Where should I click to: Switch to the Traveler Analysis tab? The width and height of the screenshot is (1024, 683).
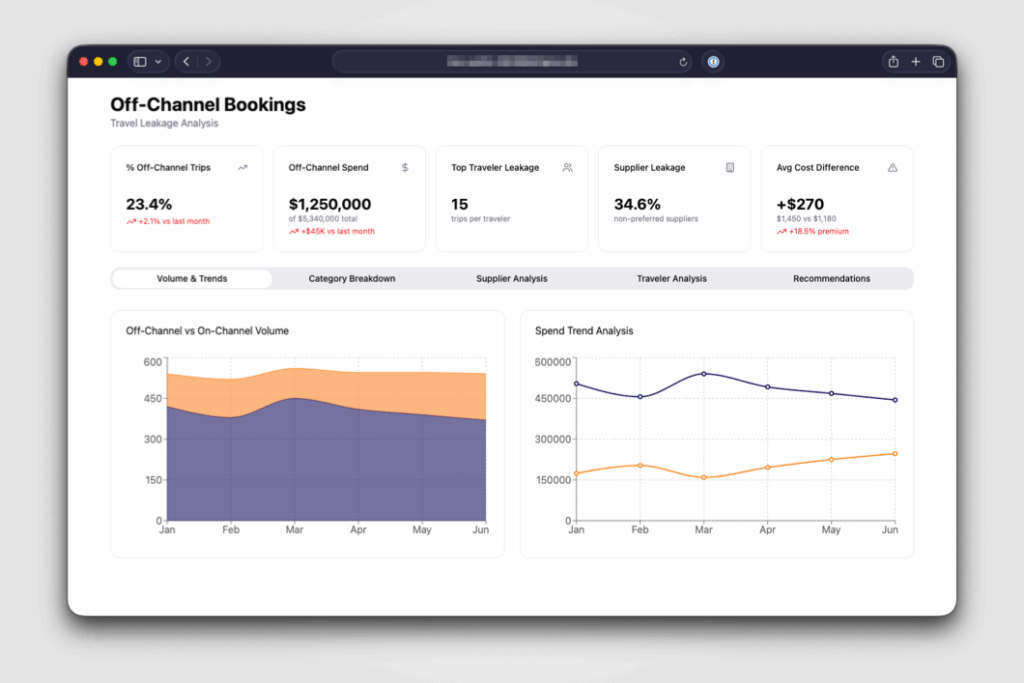coord(671,279)
